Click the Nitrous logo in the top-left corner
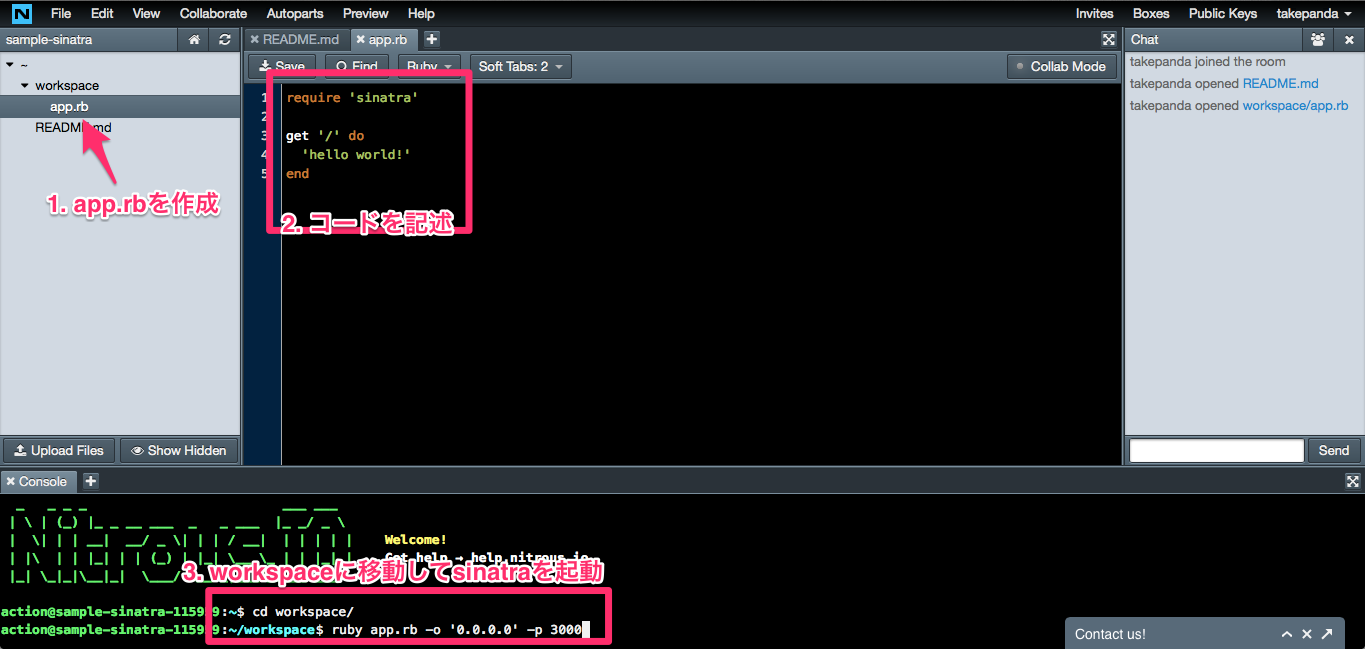The image size is (1365, 649). (x=20, y=13)
